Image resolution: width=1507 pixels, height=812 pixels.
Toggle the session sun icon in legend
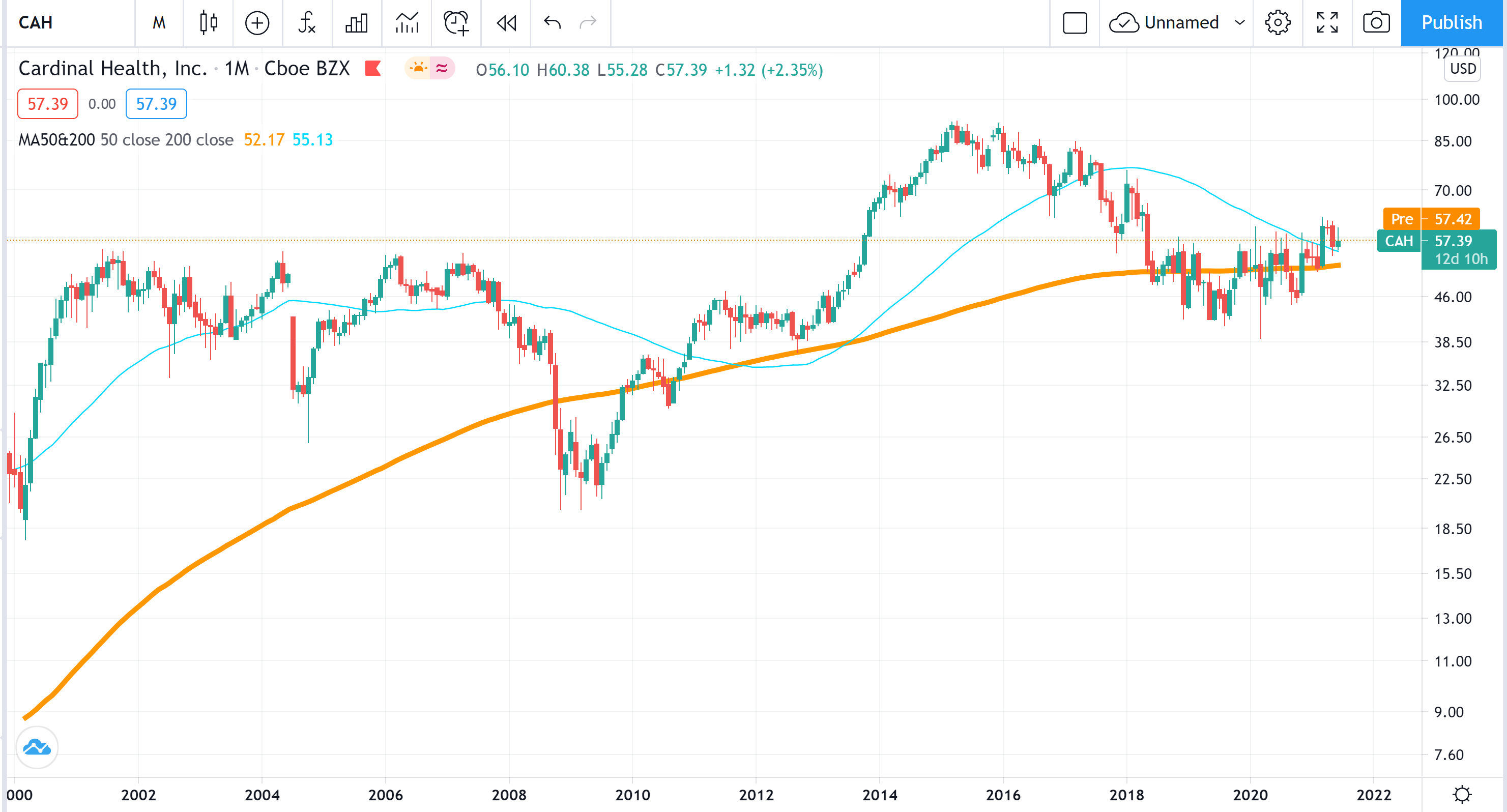point(418,69)
